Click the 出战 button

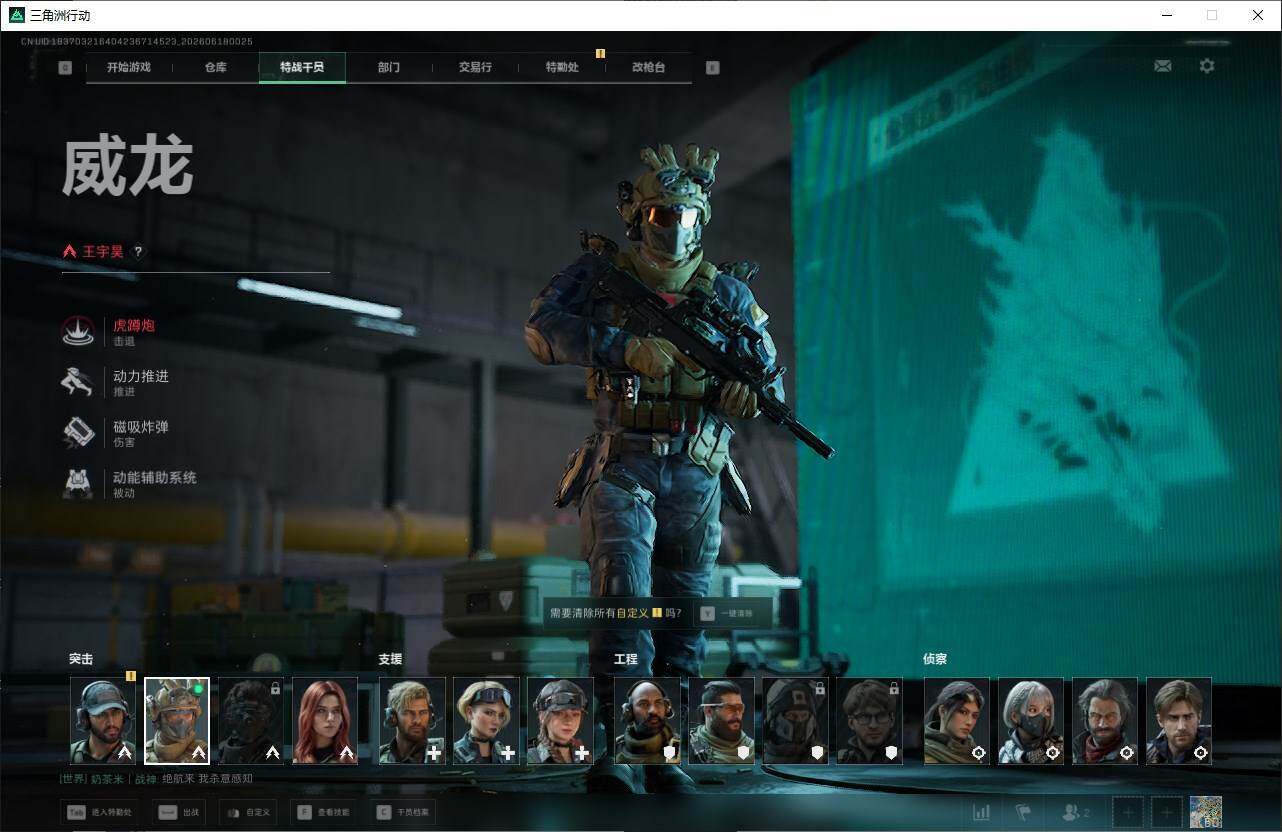pos(179,813)
